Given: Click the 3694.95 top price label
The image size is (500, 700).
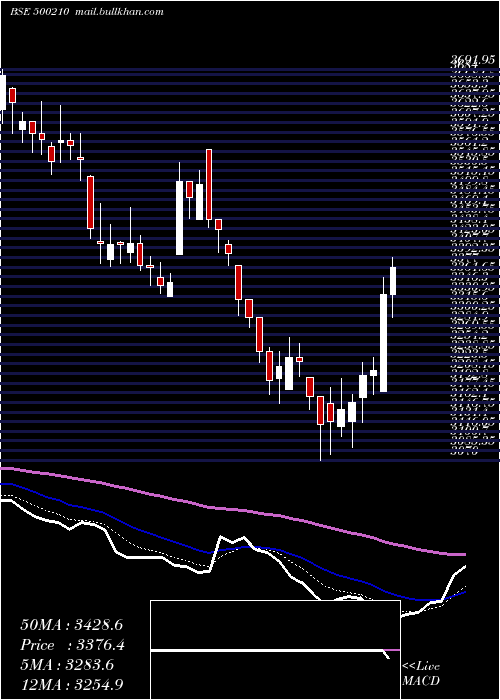Looking at the screenshot, I should click(472, 60).
